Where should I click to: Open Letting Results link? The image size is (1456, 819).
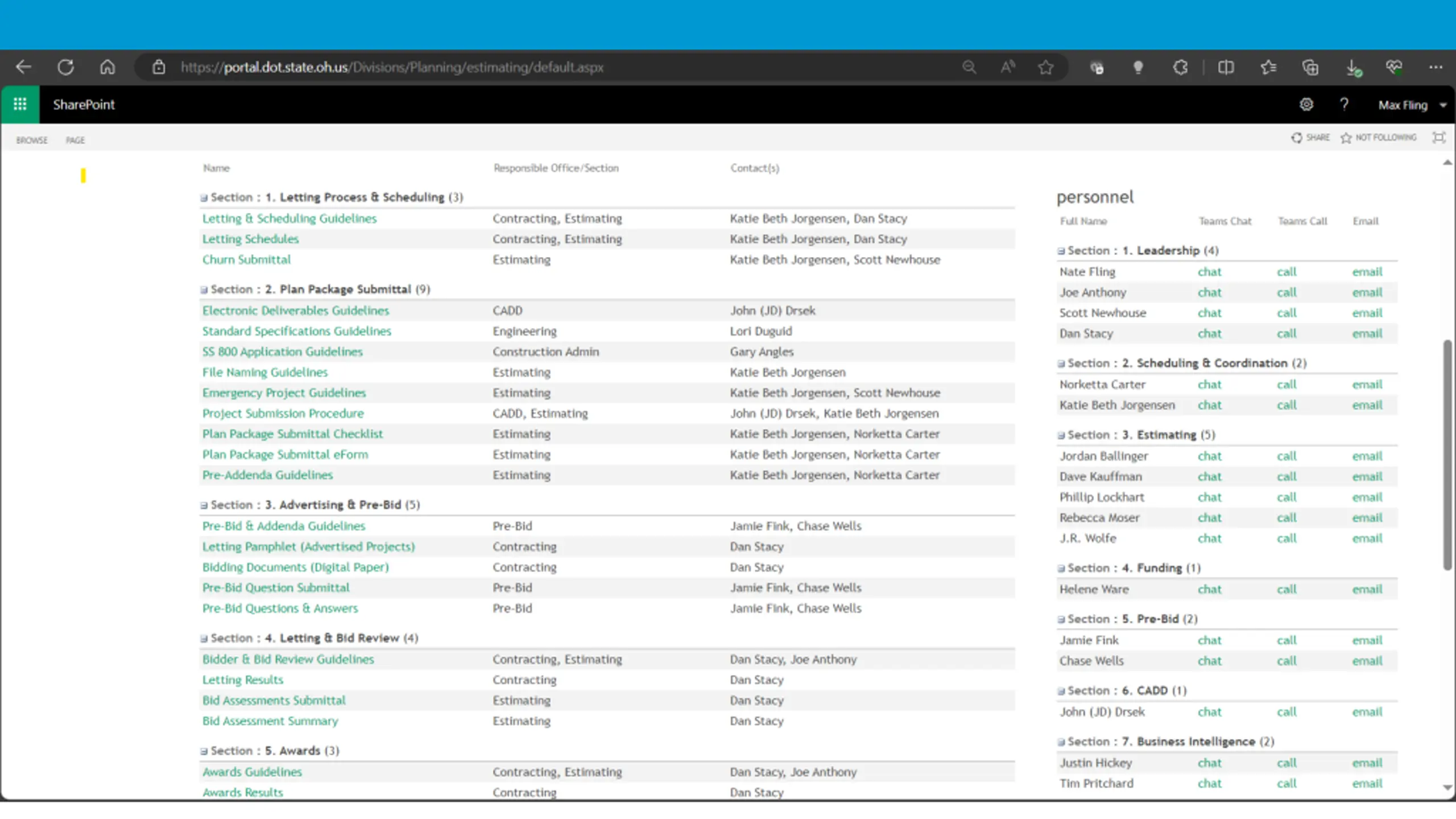pos(243,680)
